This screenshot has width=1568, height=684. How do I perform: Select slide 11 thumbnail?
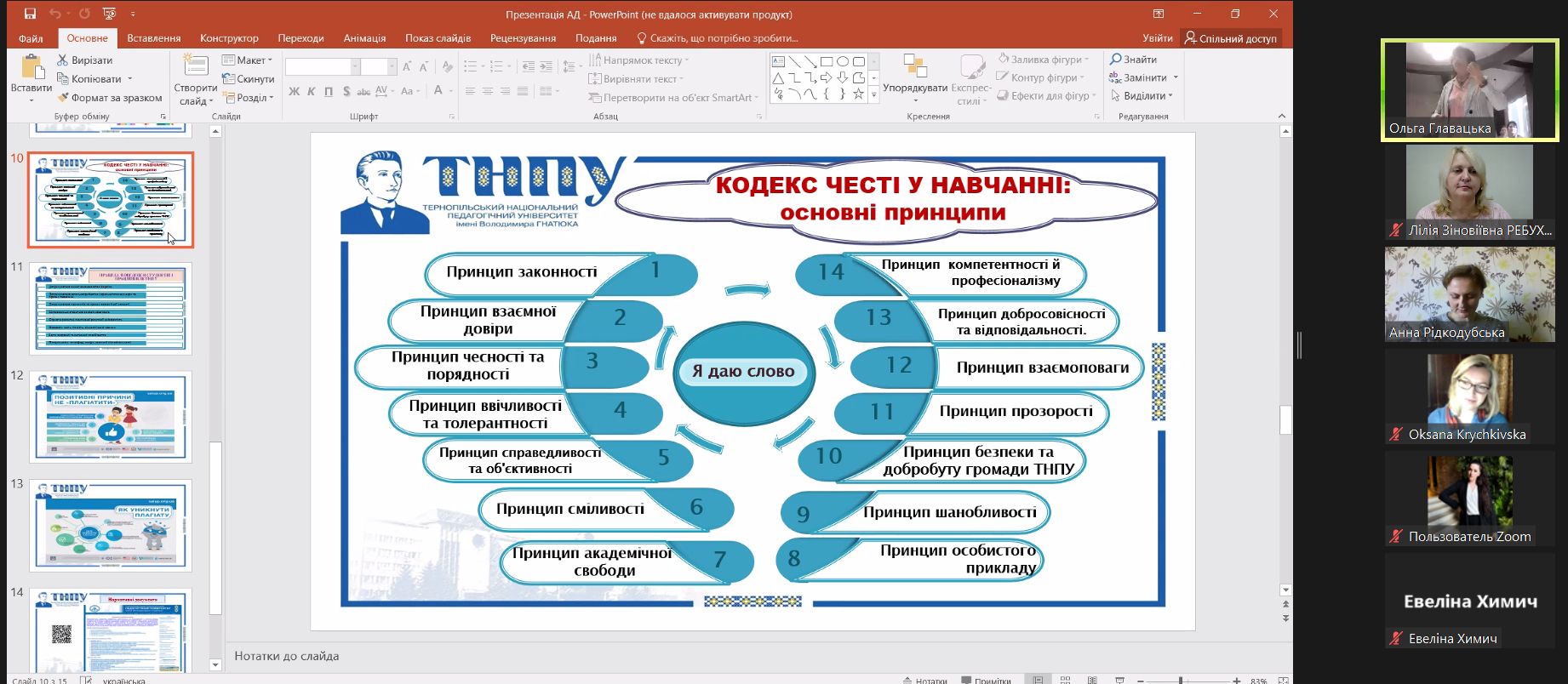pos(111,308)
